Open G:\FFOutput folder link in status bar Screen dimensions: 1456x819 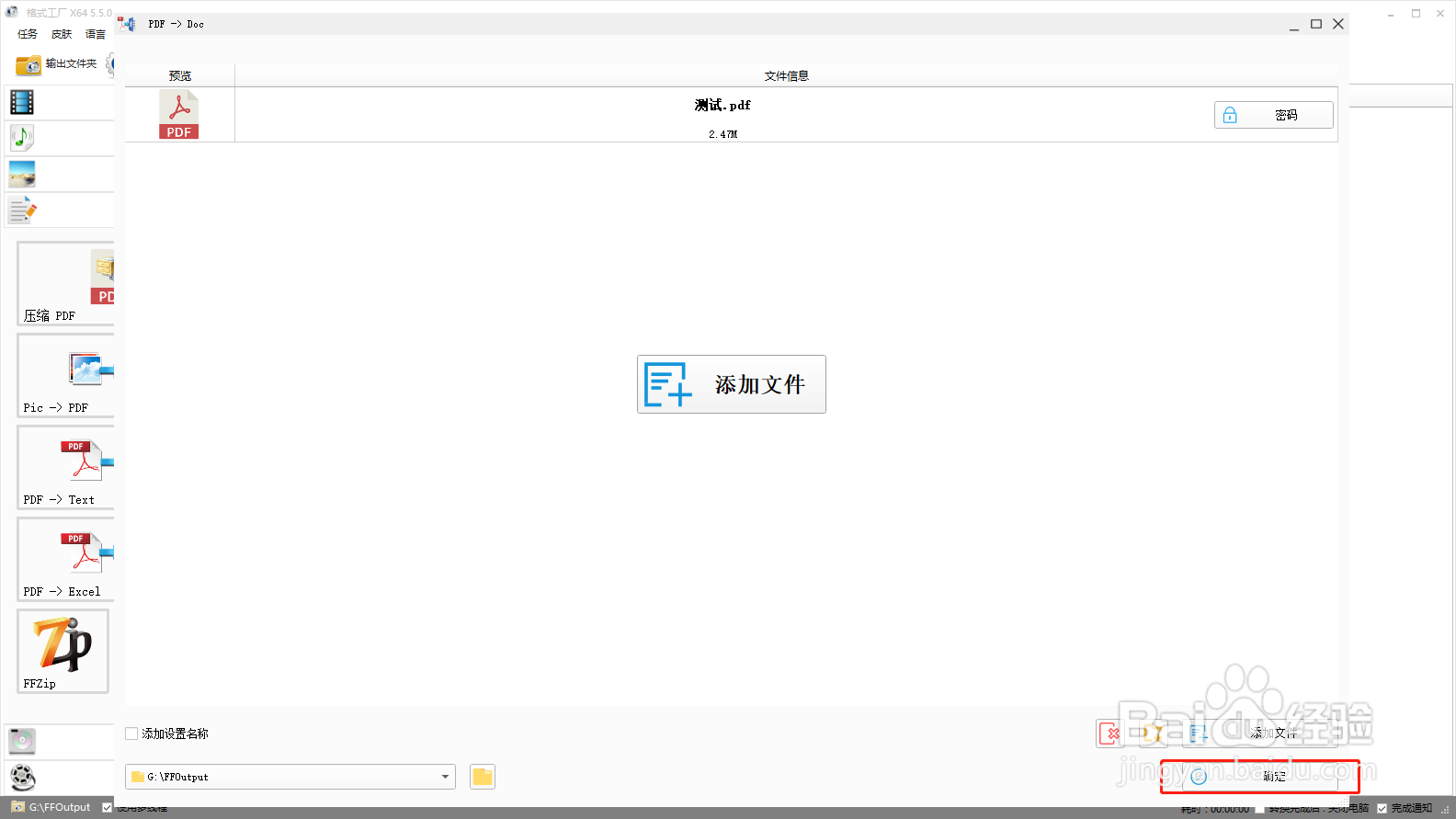pos(51,807)
